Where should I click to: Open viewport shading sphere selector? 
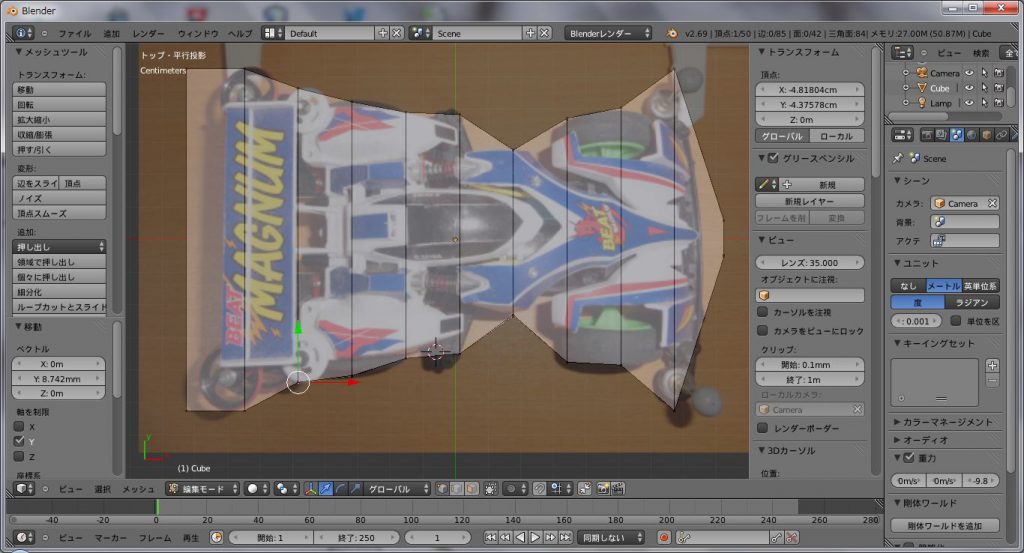pos(255,488)
